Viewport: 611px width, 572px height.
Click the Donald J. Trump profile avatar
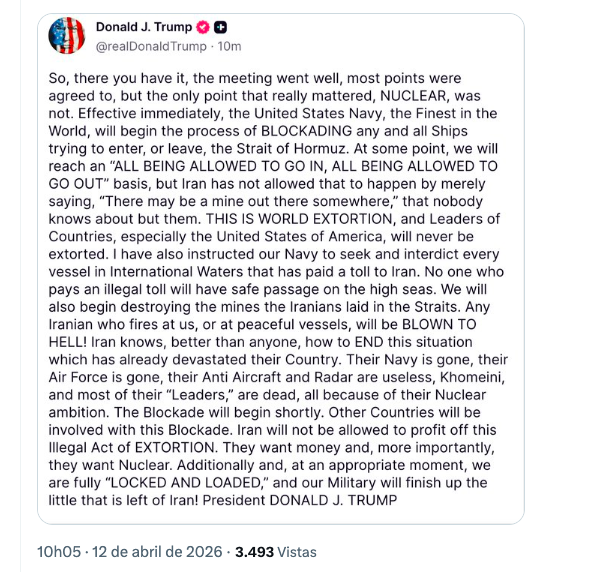tap(65, 35)
